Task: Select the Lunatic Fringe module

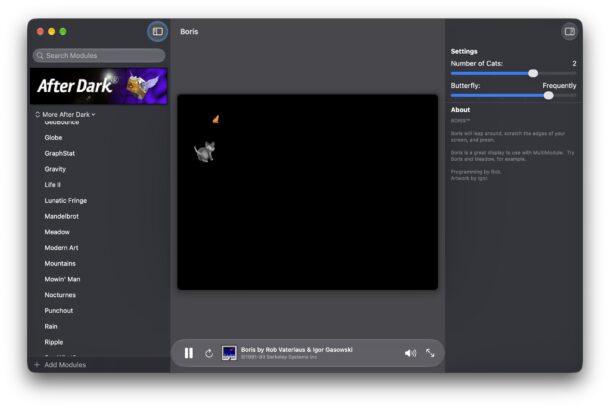Action: coord(66,200)
